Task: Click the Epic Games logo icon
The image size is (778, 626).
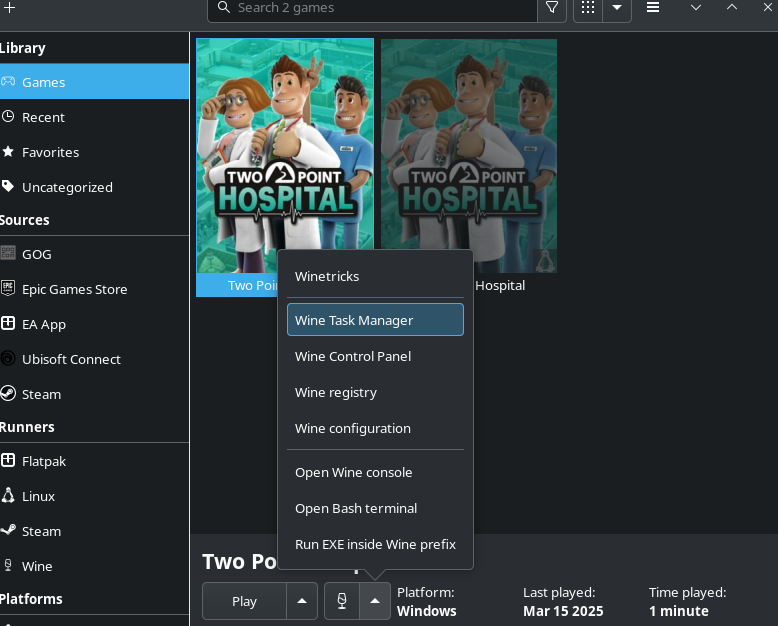Action: pyautogui.click(x=8, y=288)
